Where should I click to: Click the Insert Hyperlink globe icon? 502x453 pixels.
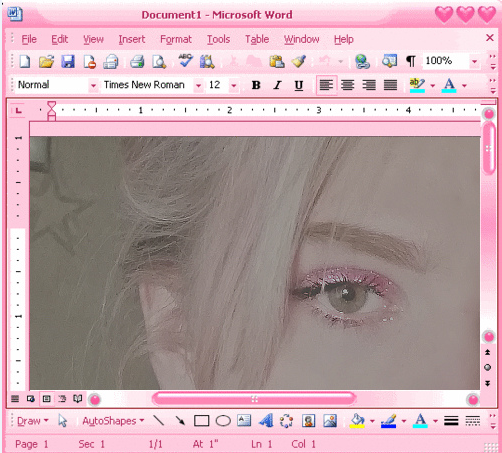[x=362, y=62]
